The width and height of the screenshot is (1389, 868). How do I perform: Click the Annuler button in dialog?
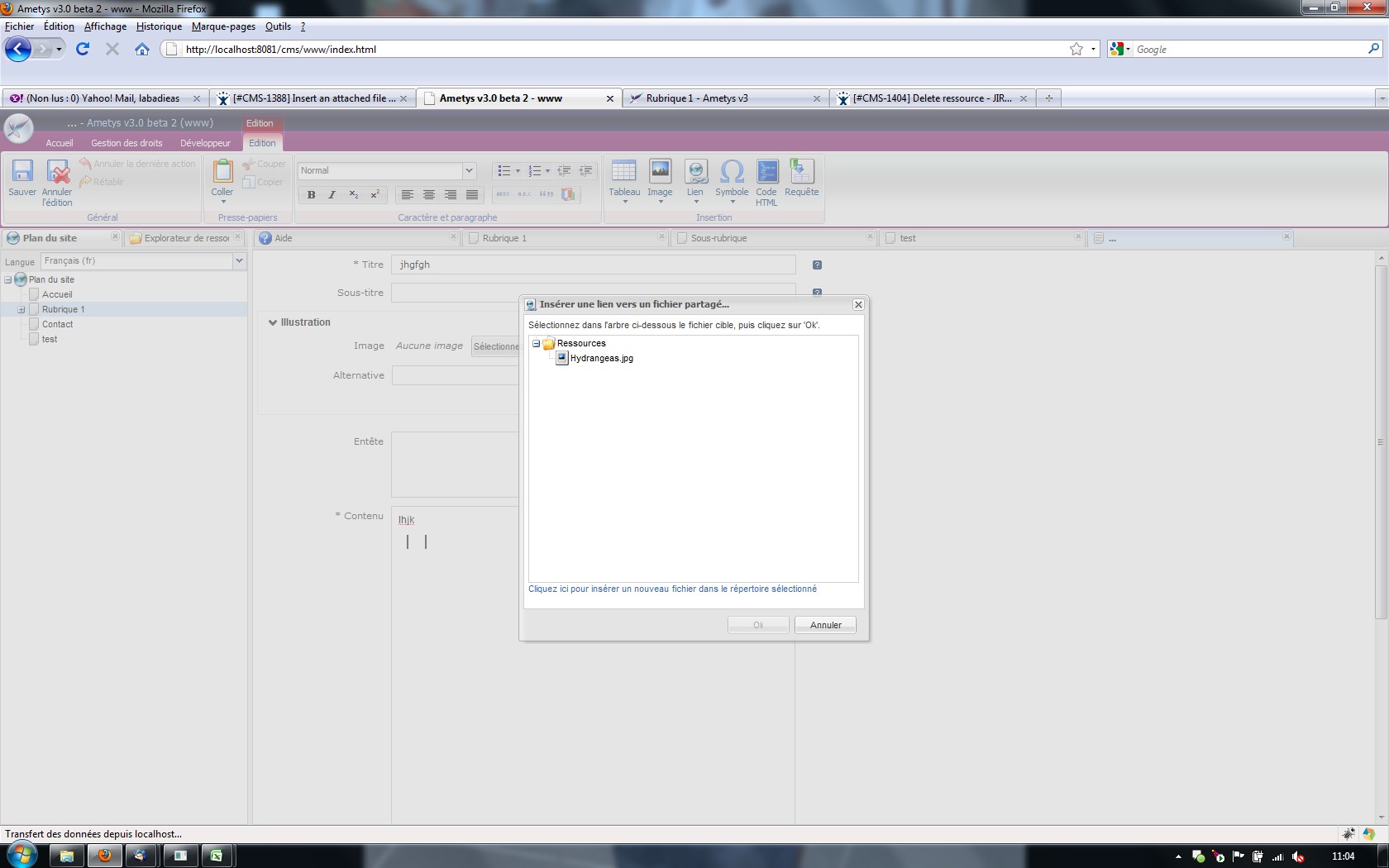(x=825, y=625)
